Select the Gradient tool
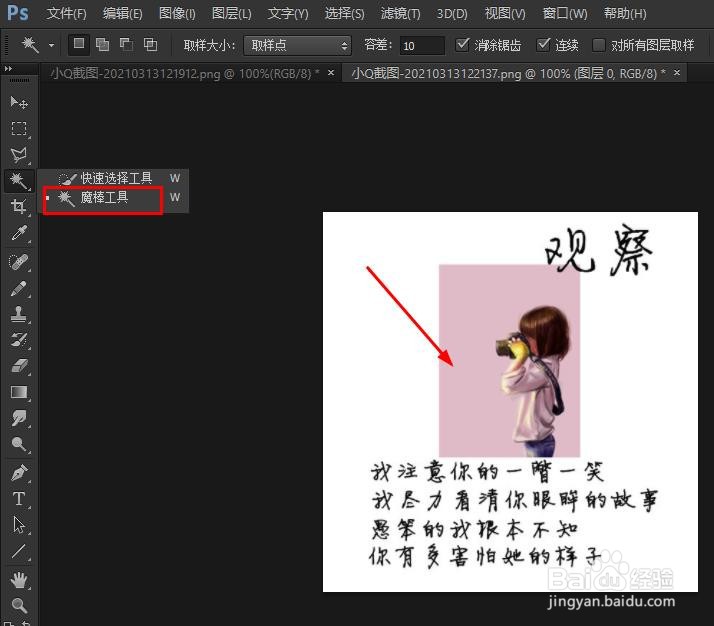 tap(19, 392)
